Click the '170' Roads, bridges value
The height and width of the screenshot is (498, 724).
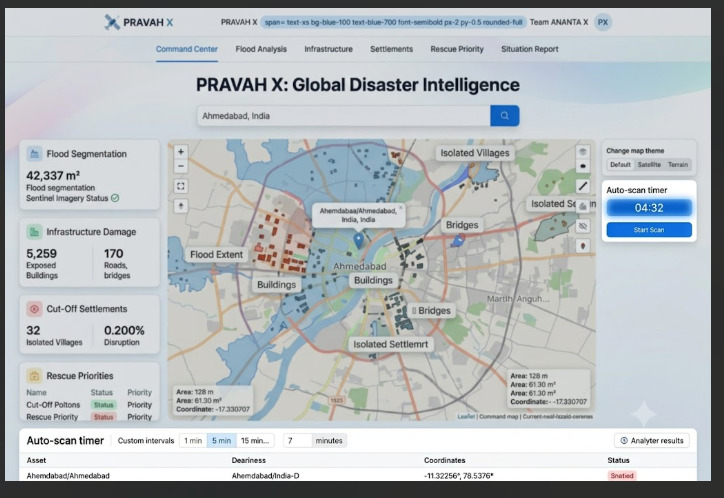pyautogui.click(x=114, y=253)
